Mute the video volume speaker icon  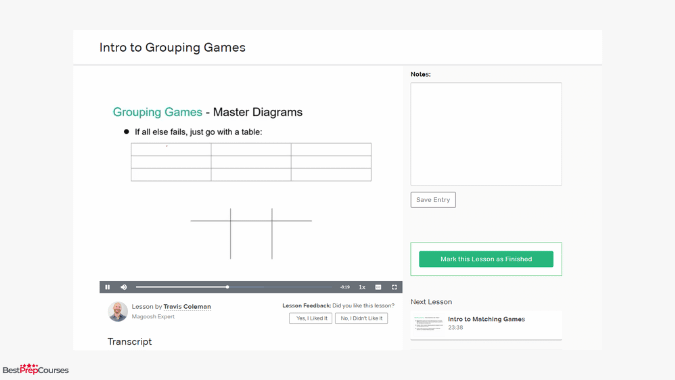[x=124, y=287]
